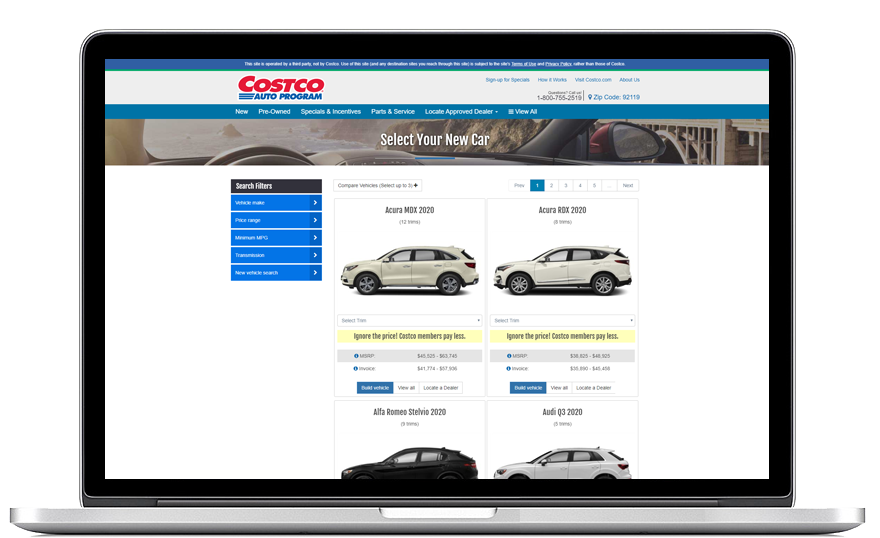This screenshot has height=538, width=880.
Task: Open Specials & Incentives menu item
Action: click(331, 112)
